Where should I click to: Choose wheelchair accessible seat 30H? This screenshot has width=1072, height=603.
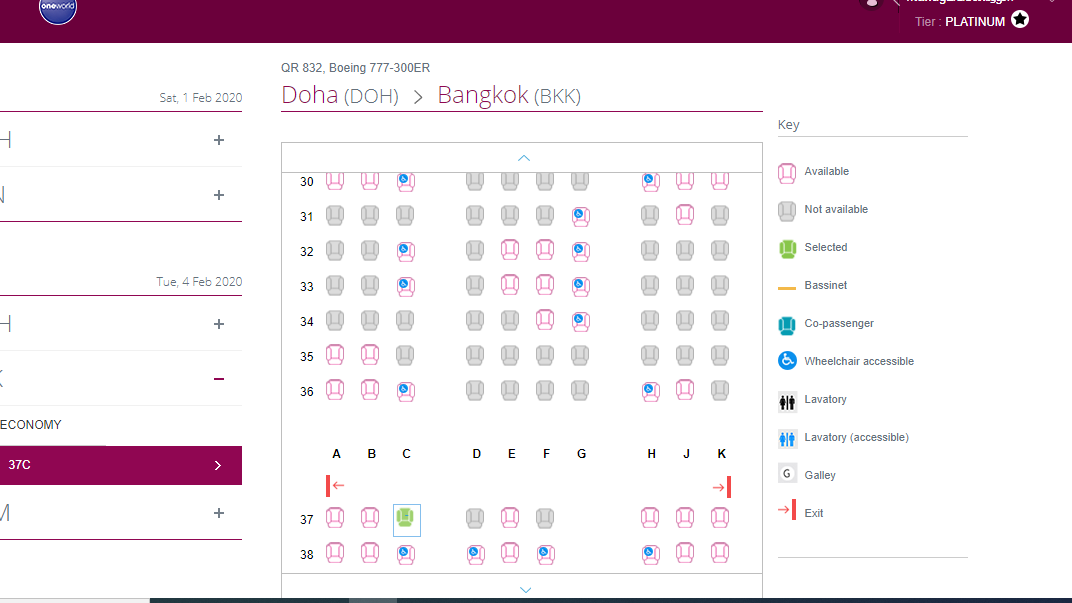650,181
